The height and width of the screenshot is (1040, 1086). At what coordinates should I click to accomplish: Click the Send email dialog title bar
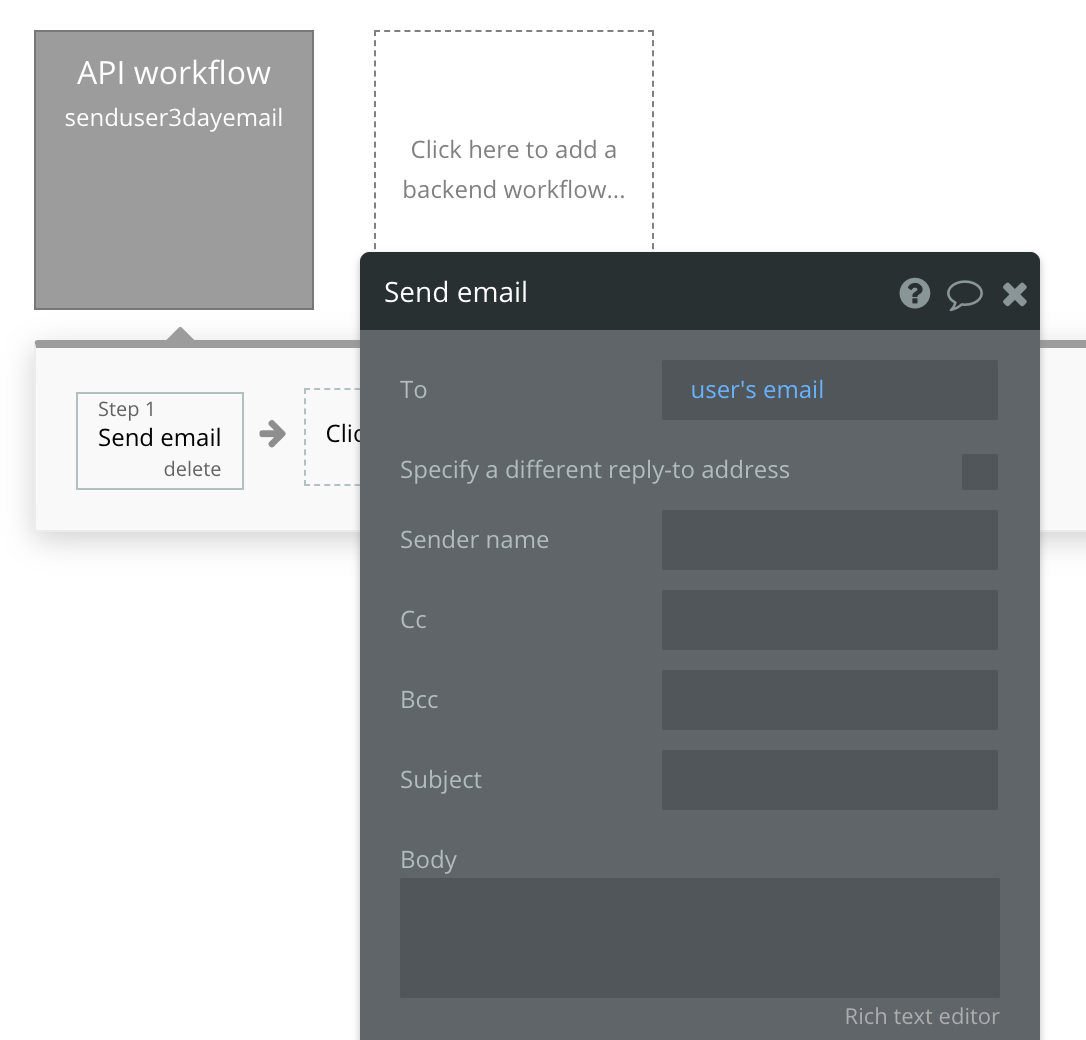(600, 292)
